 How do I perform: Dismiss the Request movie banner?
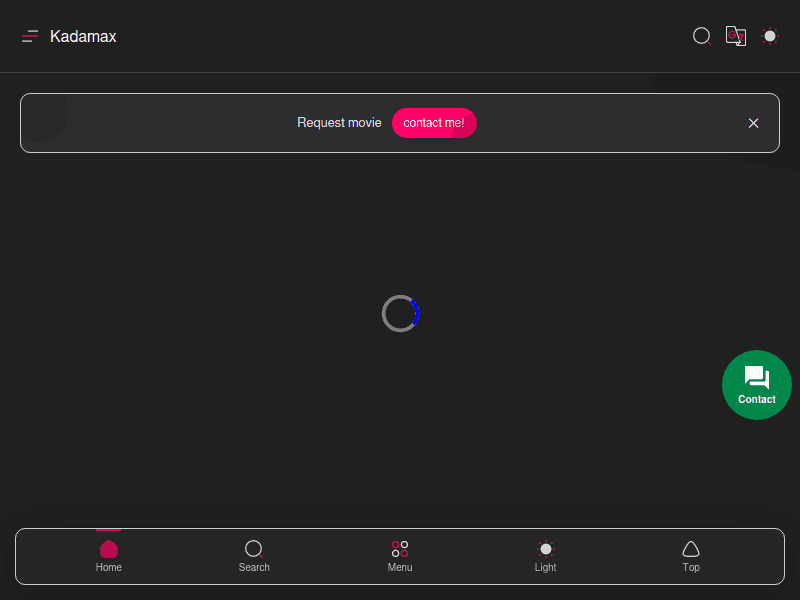753,123
